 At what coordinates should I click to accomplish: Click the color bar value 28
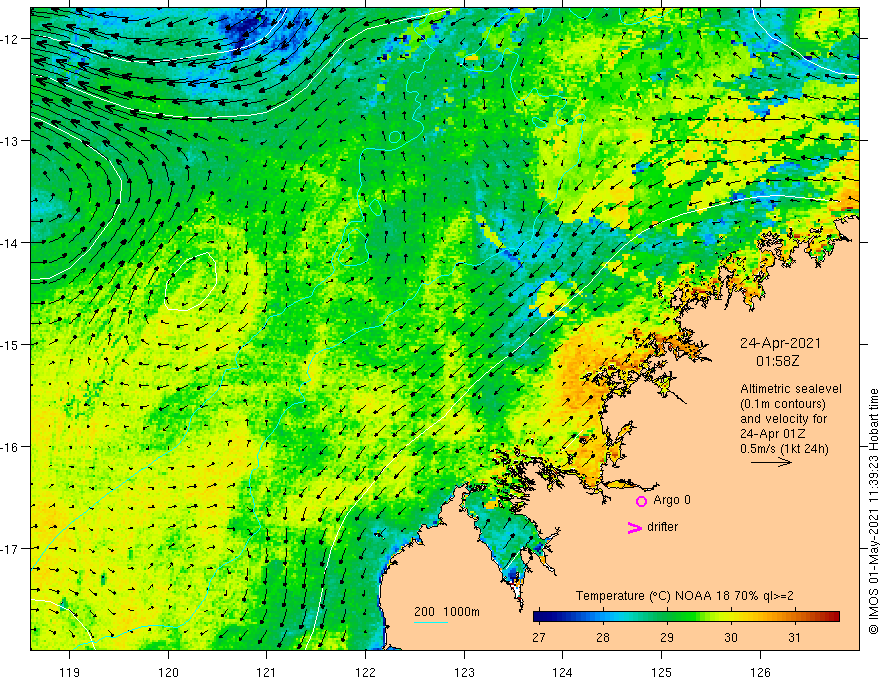[603, 638]
